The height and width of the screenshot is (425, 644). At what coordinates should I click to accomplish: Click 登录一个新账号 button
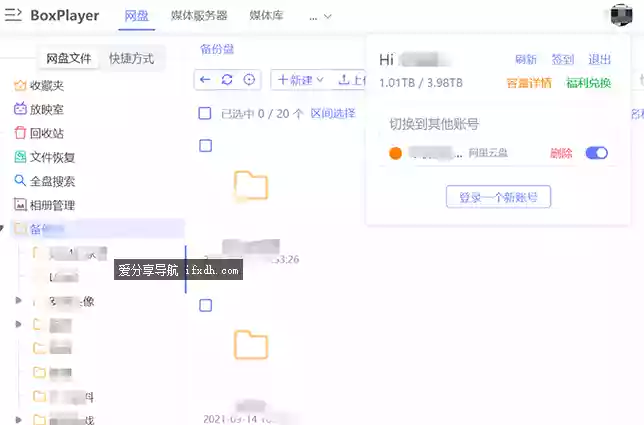click(x=498, y=197)
